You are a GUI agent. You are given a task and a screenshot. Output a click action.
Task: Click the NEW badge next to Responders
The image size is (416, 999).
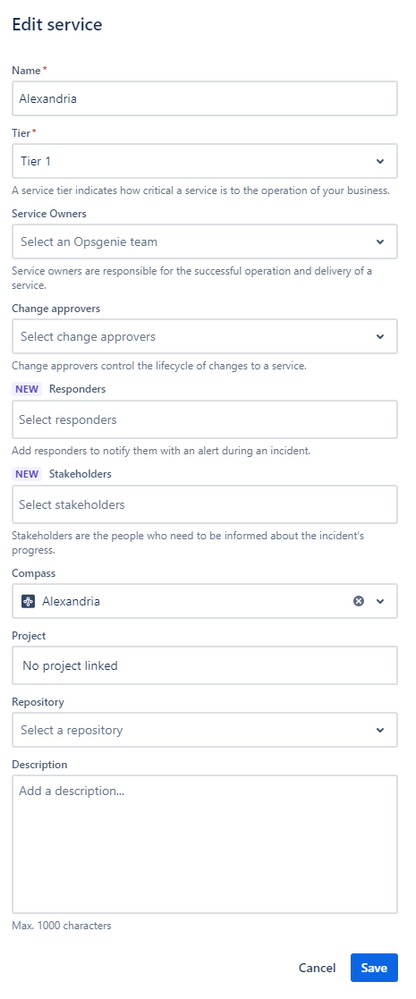point(27,389)
